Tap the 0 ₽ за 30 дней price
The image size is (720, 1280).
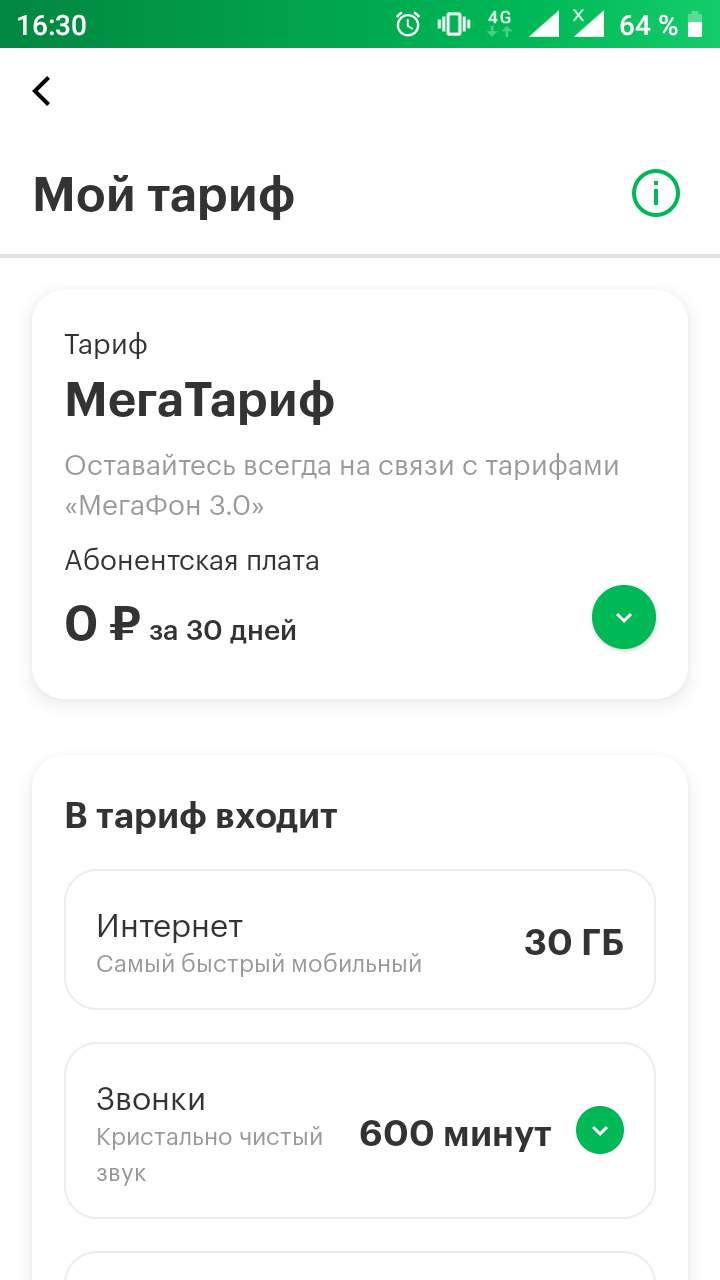click(181, 625)
